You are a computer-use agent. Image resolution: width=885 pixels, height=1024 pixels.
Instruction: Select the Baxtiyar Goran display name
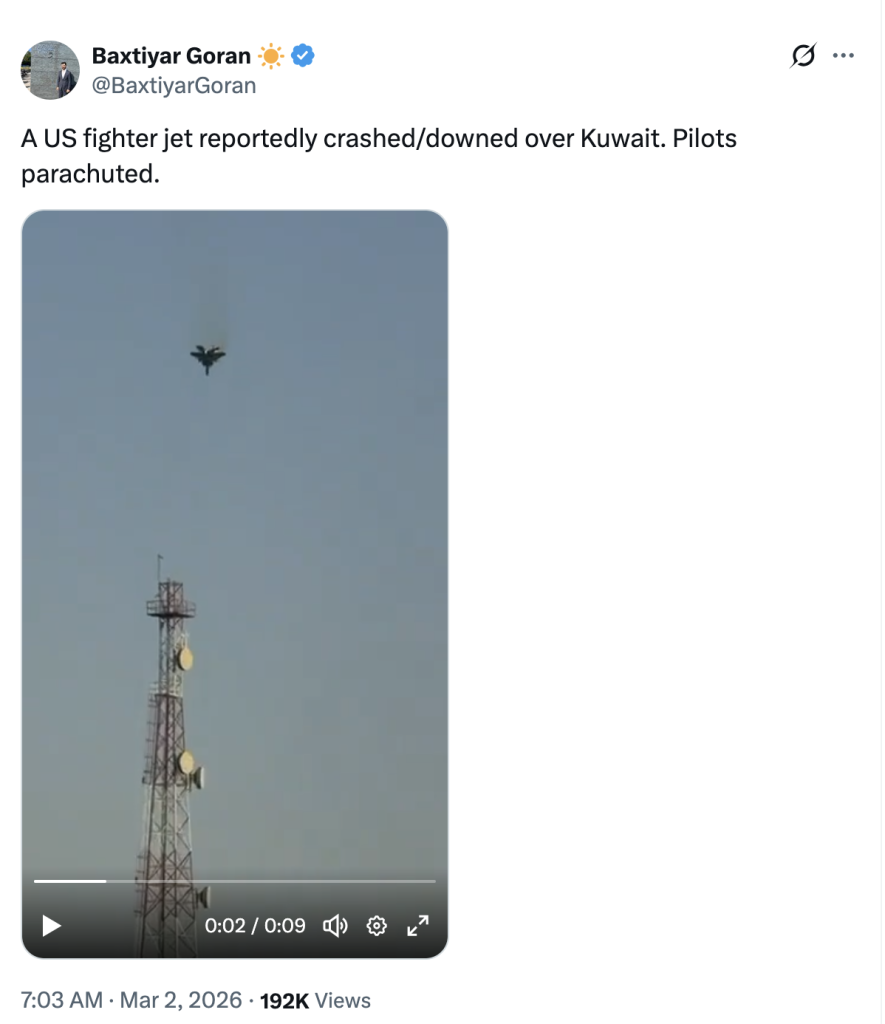pyautogui.click(x=170, y=56)
